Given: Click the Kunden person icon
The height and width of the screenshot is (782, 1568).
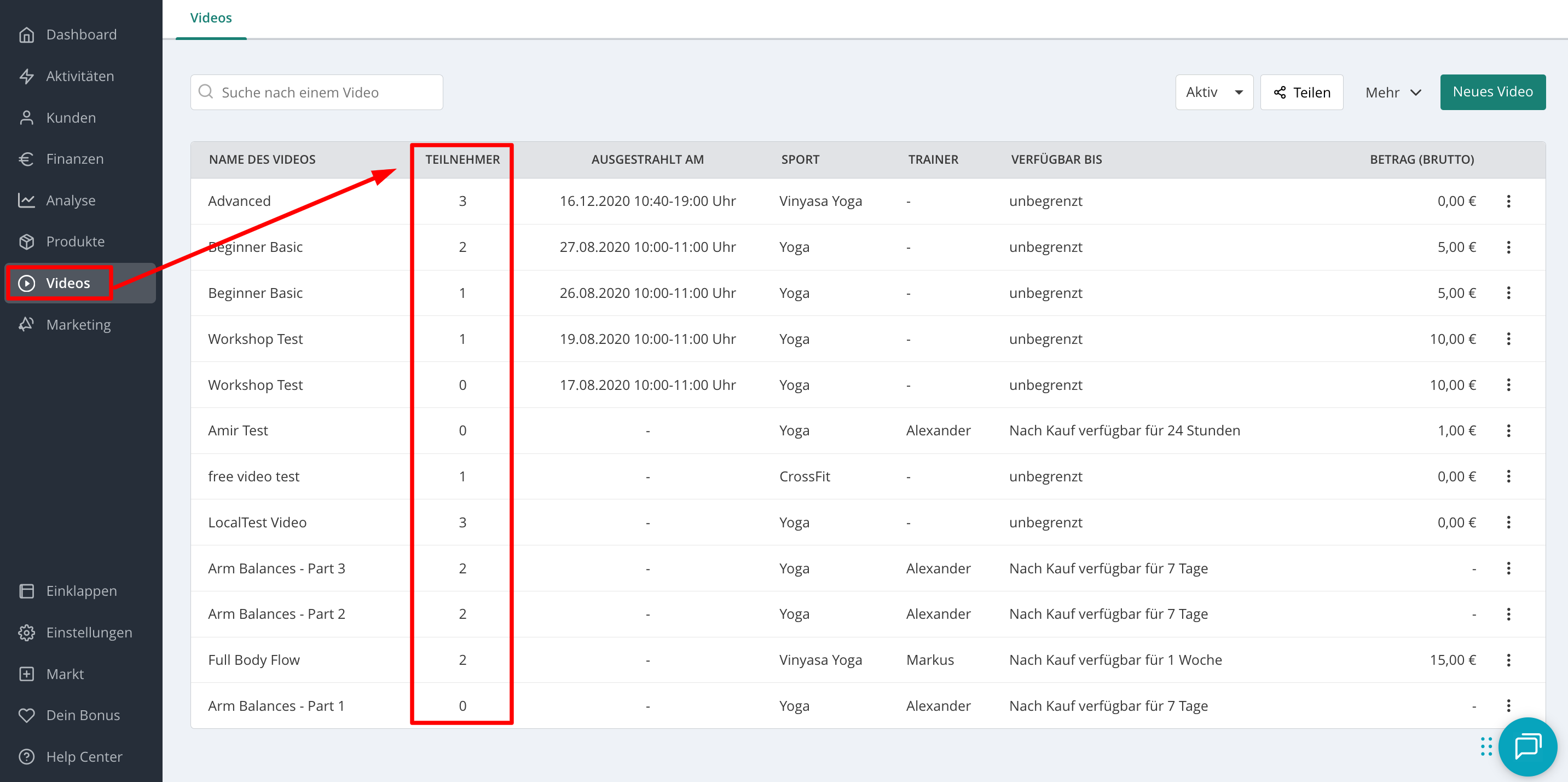Looking at the screenshot, I should point(26,118).
